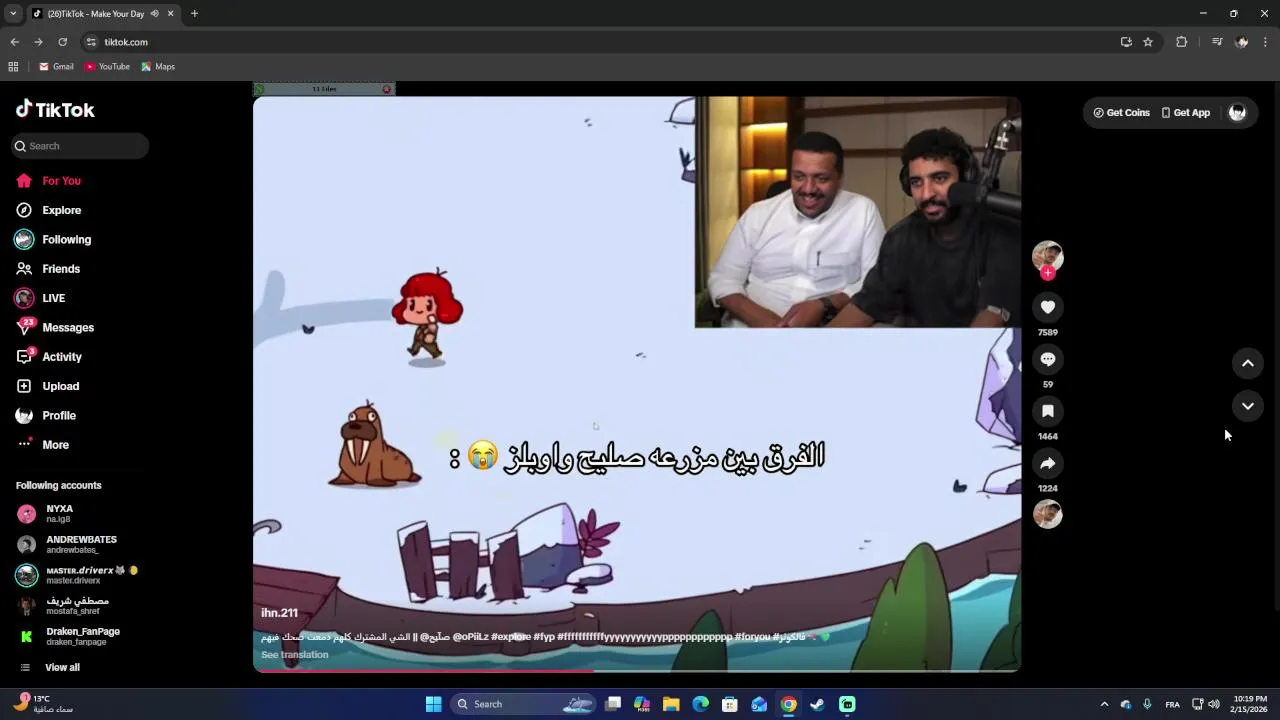Open Chrome media controls icon
This screenshot has width=1280, height=720.
click(1217, 42)
